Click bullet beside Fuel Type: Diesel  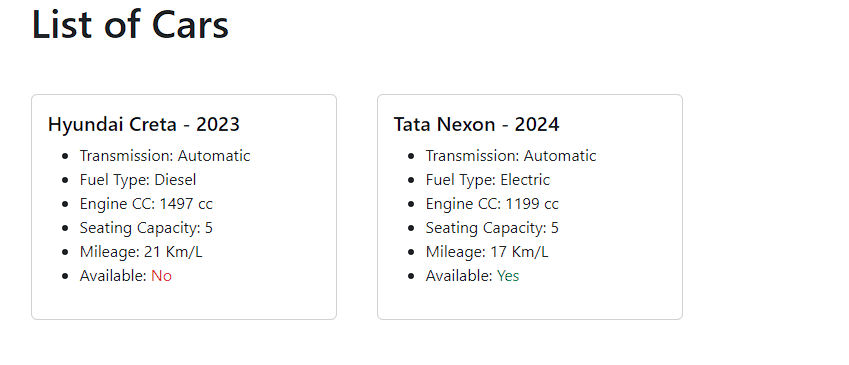tap(66, 180)
